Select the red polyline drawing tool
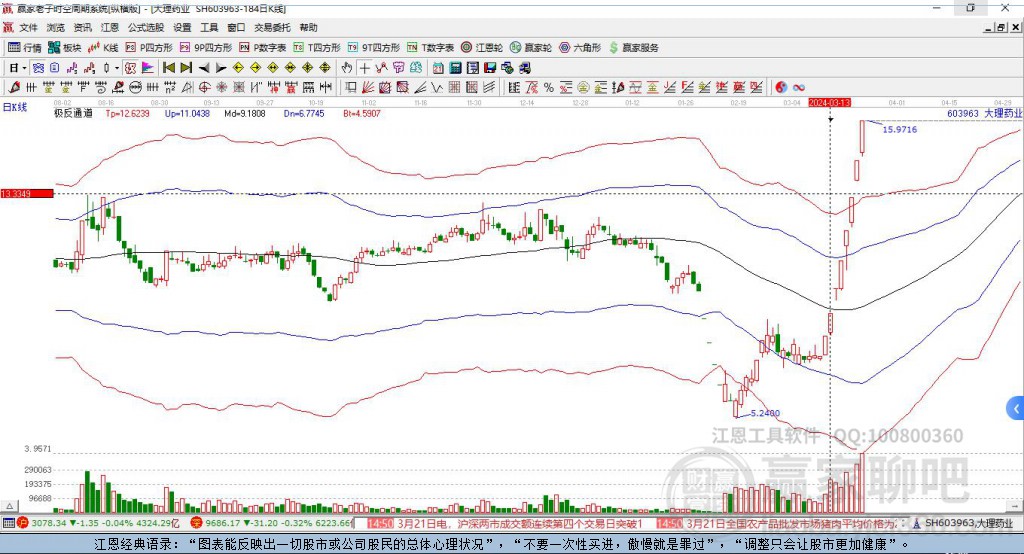The height and width of the screenshot is (554, 1024). click(381, 67)
